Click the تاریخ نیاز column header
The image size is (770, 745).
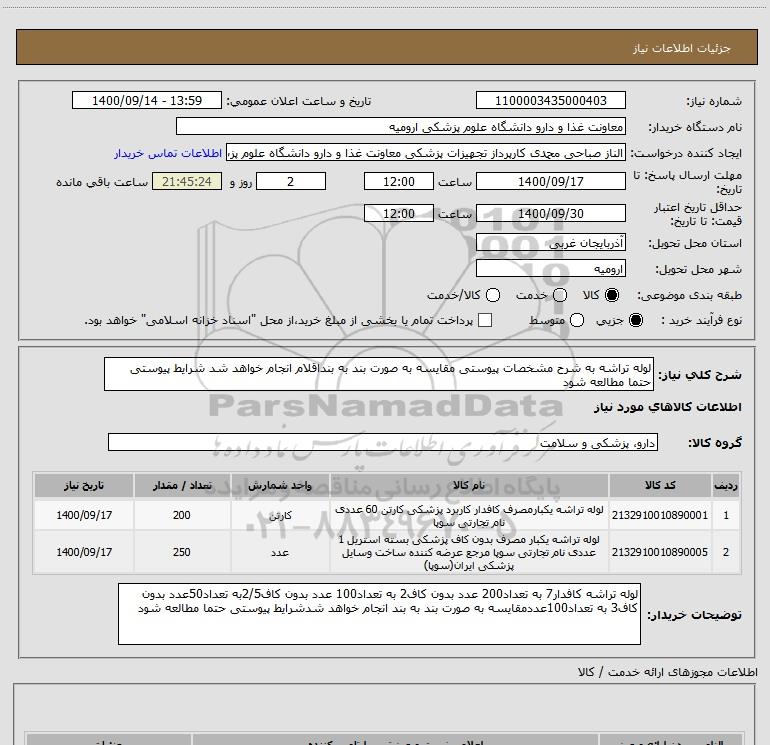click(x=83, y=485)
